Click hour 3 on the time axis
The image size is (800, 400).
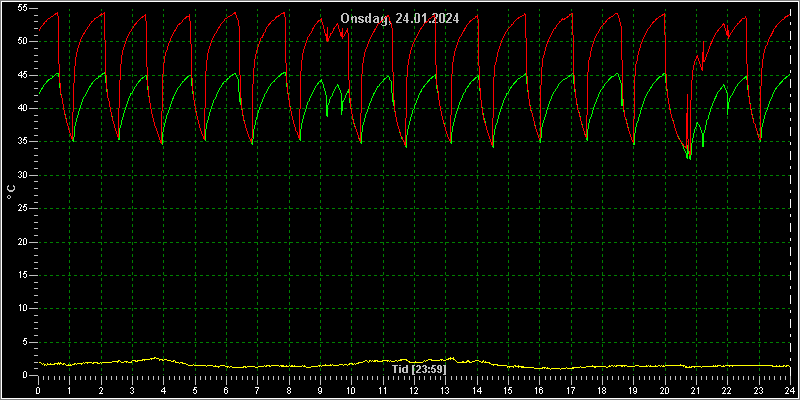pyautogui.click(x=132, y=390)
